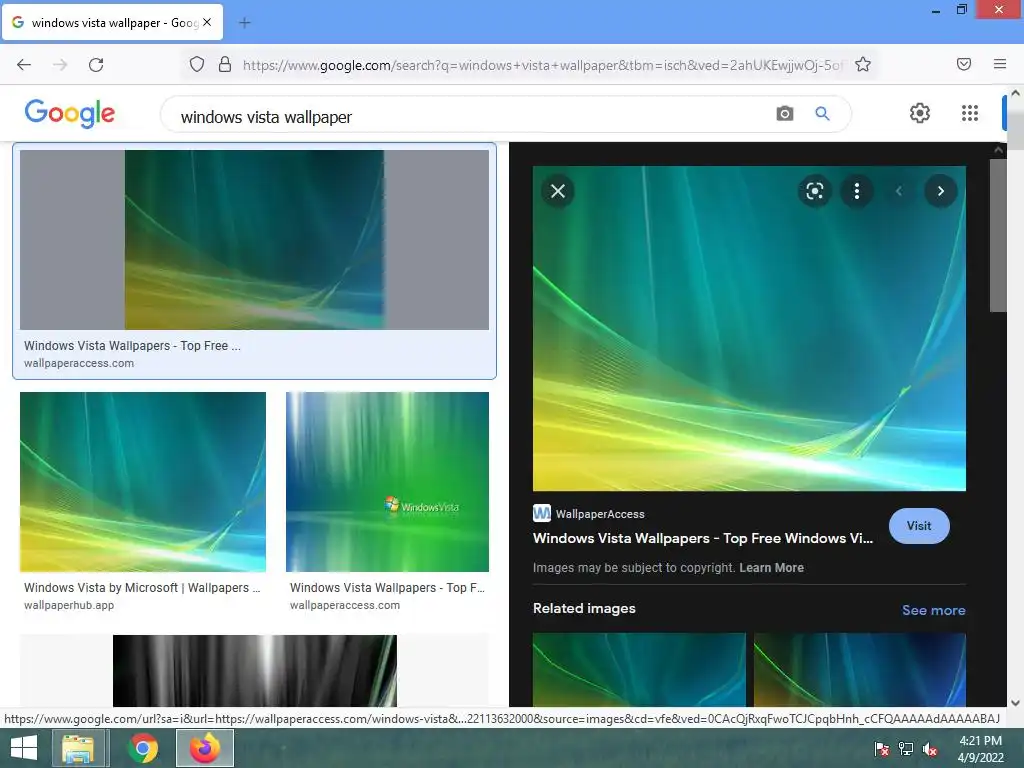Open File Explorer from the taskbar

pos(78,748)
